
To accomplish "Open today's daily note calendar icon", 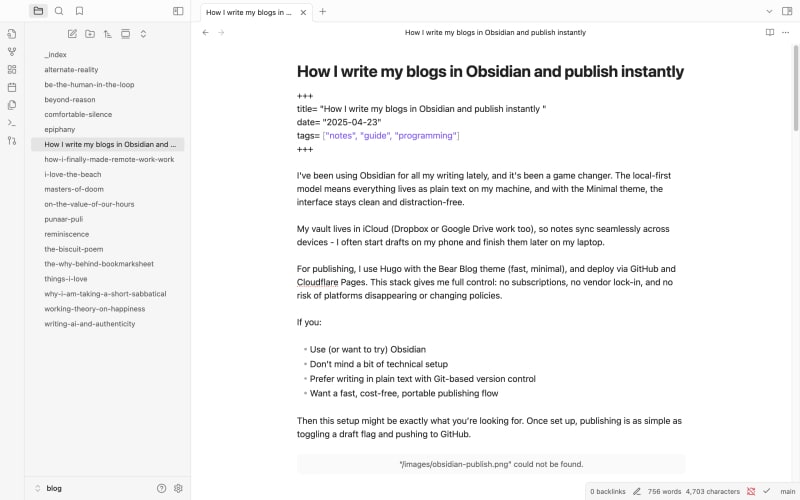I will (12, 87).
